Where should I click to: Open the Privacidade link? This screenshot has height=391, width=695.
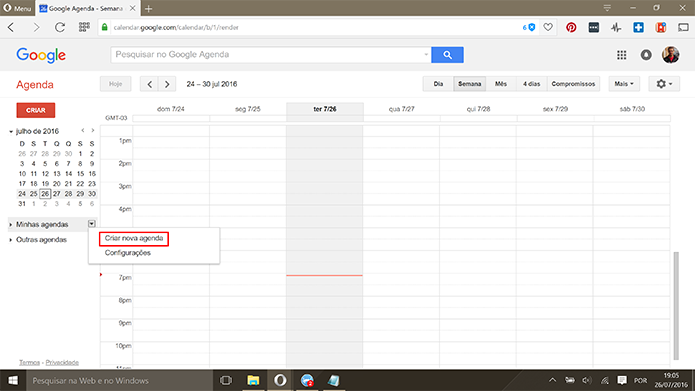[x=62, y=363]
